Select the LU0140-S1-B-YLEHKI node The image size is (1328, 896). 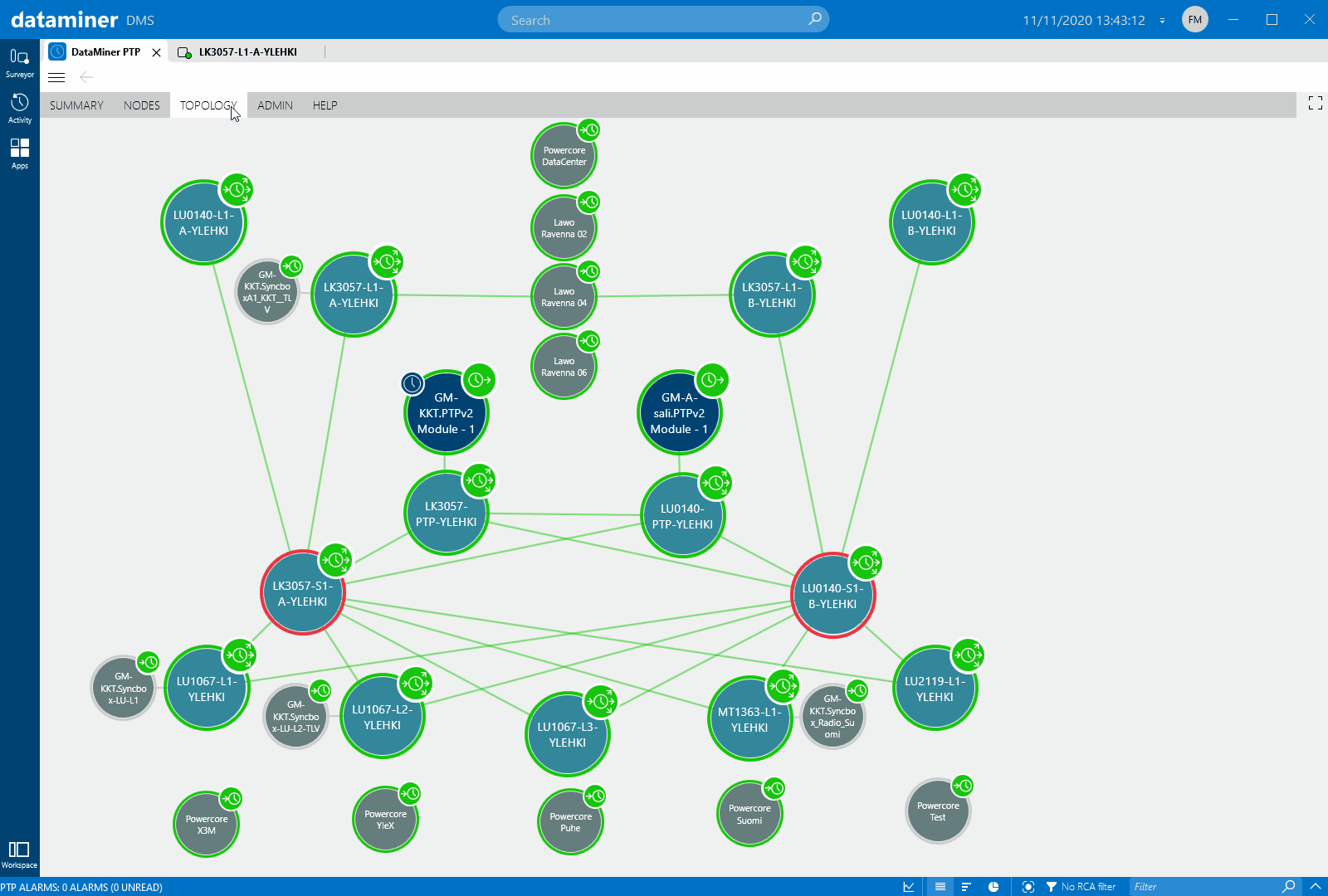click(832, 596)
